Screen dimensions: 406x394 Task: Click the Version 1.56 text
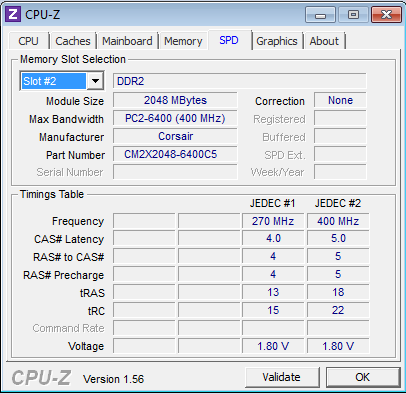(113, 379)
